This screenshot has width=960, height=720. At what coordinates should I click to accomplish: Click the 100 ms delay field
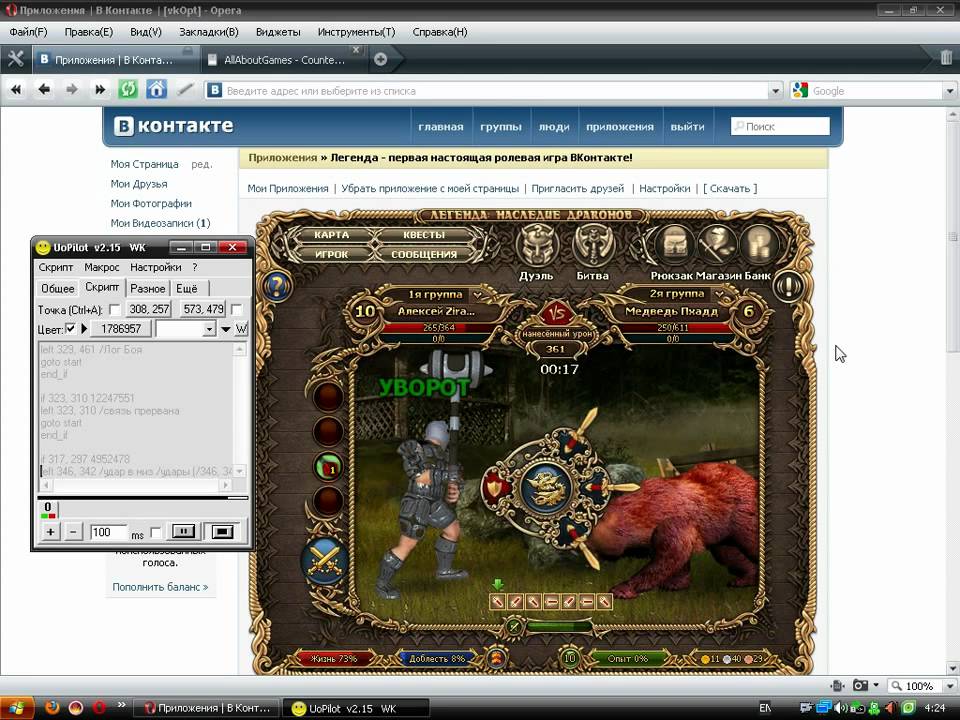108,532
